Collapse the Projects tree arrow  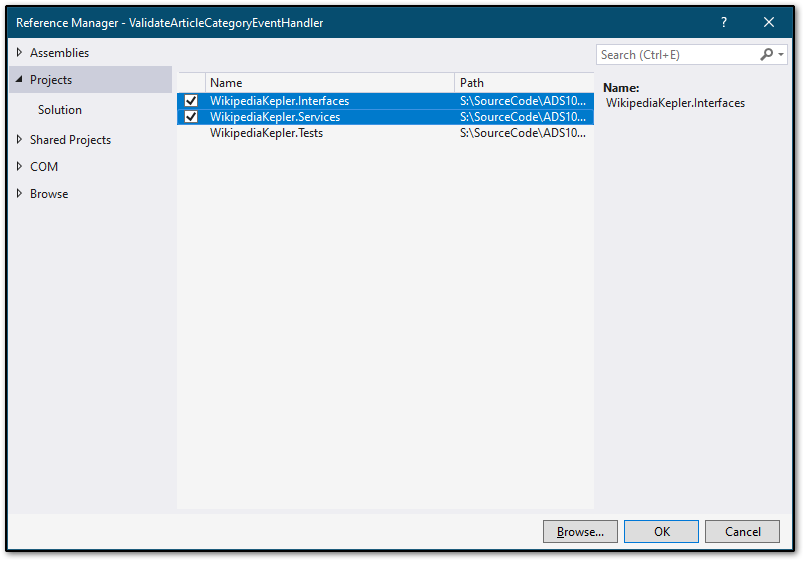pyautogui.click(x=19, y=79)
